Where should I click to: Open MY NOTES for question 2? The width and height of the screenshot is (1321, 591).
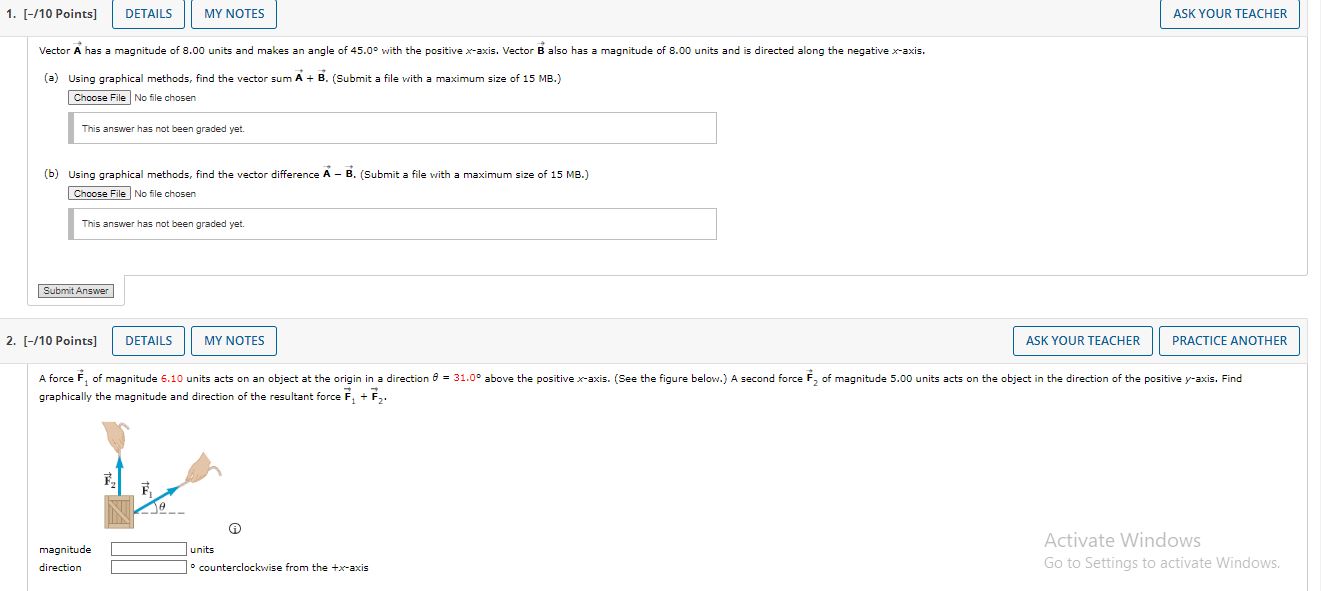233,340
